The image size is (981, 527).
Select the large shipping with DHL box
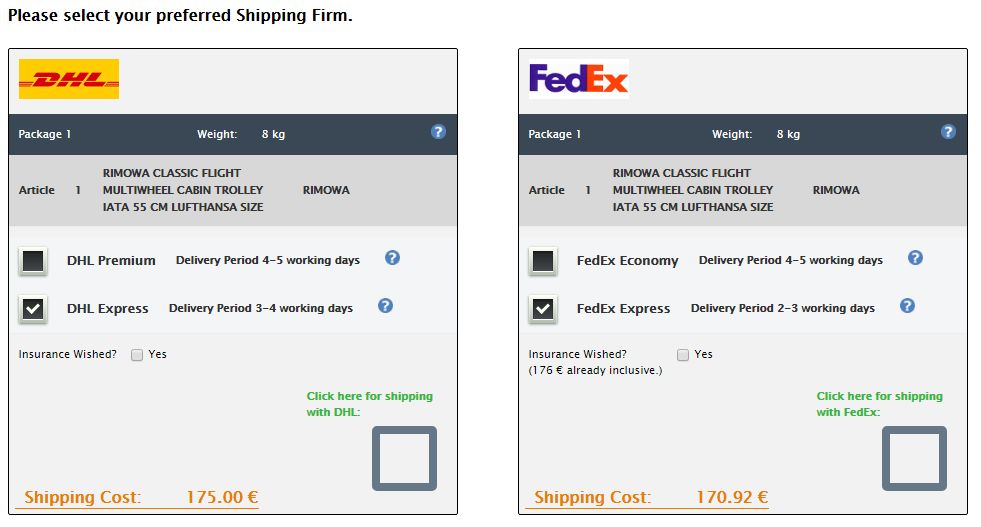pyautogui.click(x=404, y=458)
